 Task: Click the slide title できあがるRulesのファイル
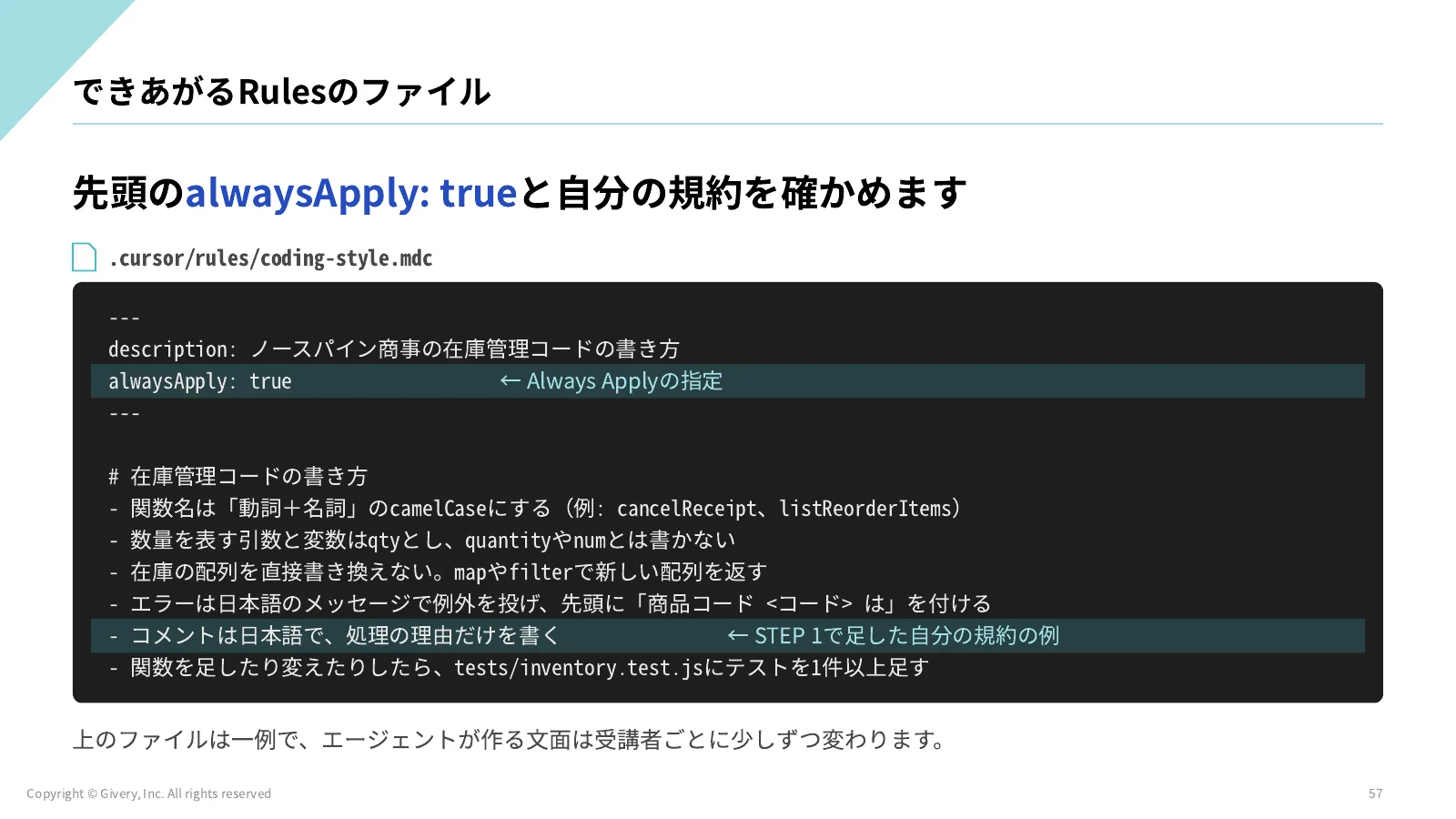(x=281, y=91)
